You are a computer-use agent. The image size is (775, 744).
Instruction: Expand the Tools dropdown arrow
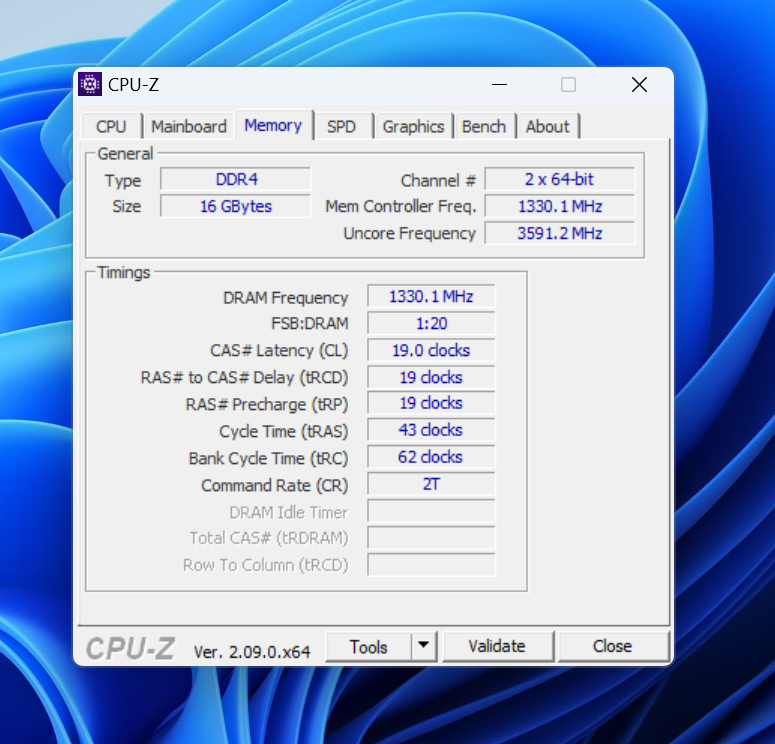[424, 647]
